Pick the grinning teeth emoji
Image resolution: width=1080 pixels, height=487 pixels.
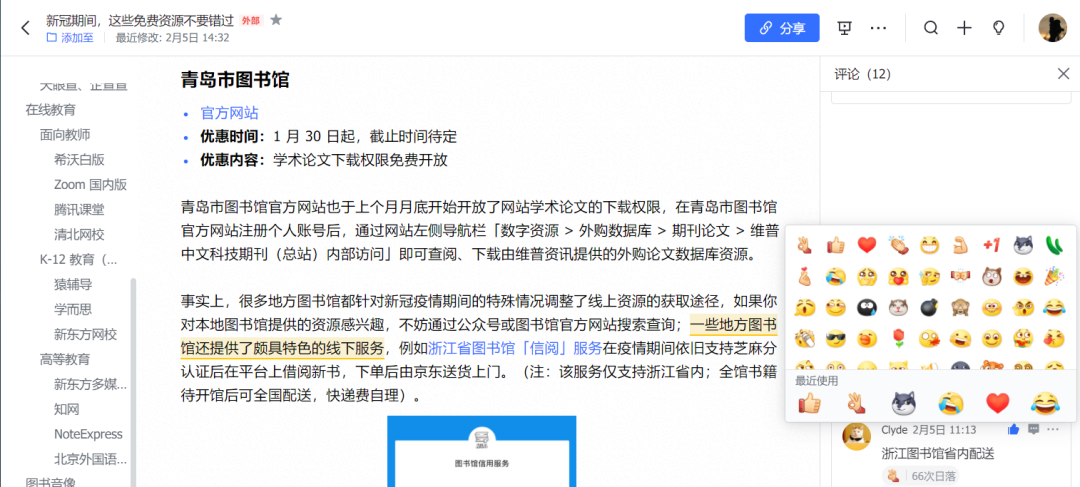(929, 245)
